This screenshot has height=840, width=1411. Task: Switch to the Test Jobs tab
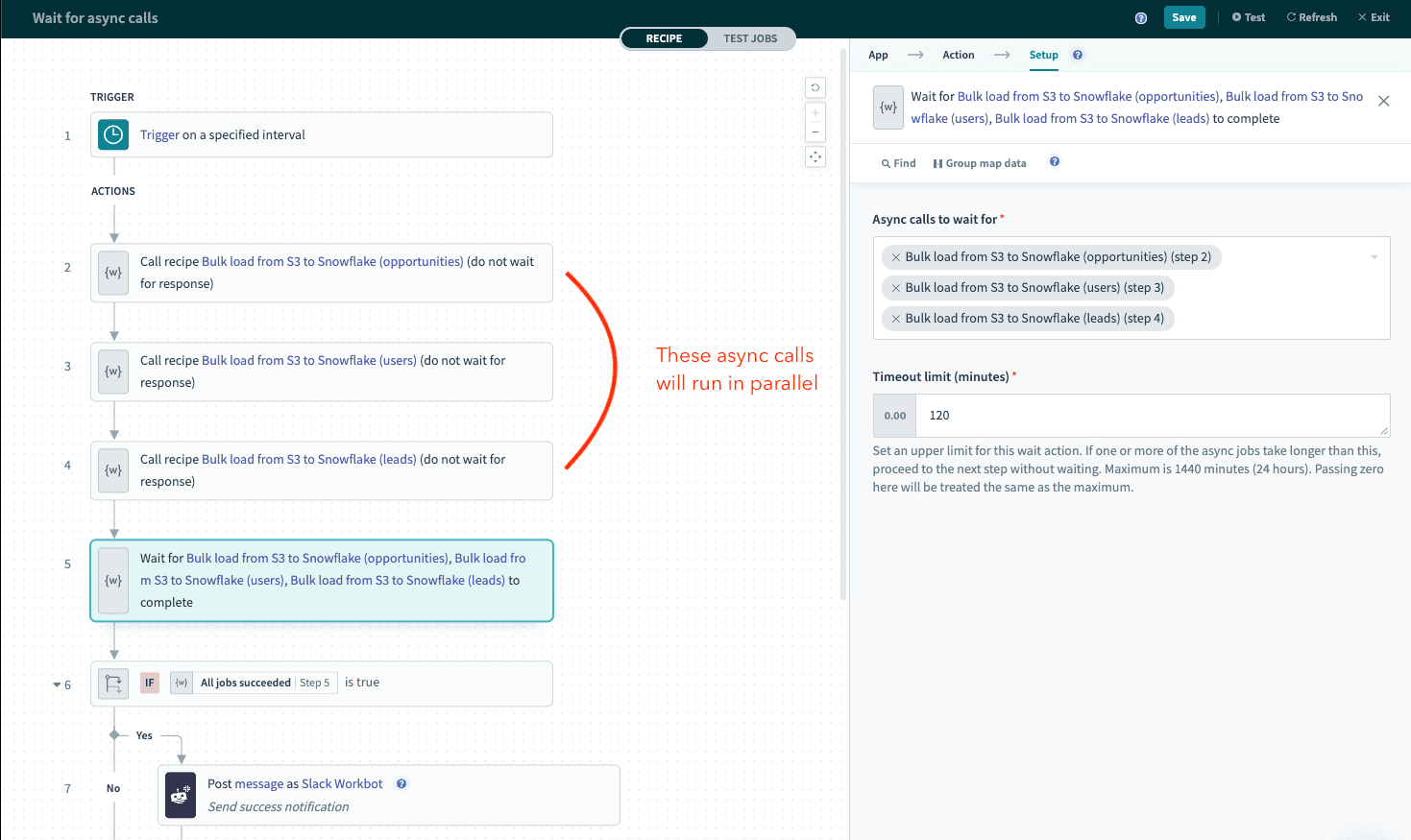pyautogui.click(x=750, y=38)
